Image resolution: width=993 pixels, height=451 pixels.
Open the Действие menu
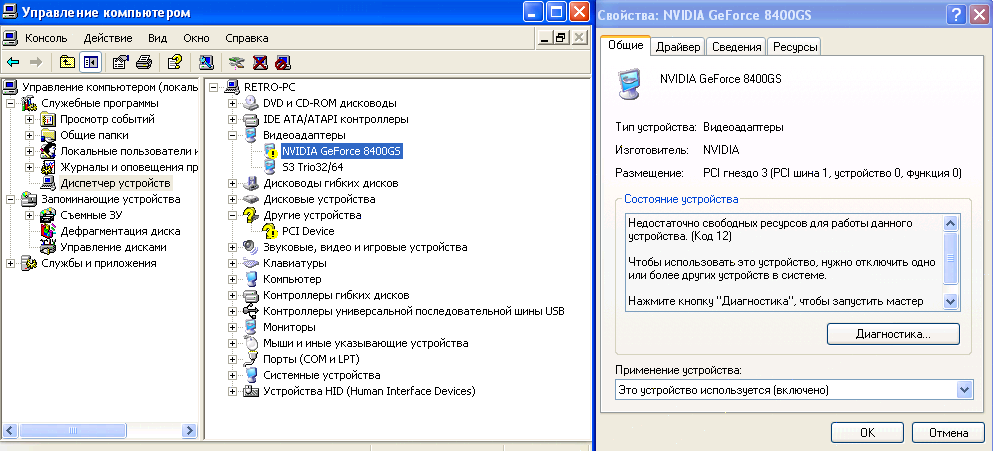(108, 38)
